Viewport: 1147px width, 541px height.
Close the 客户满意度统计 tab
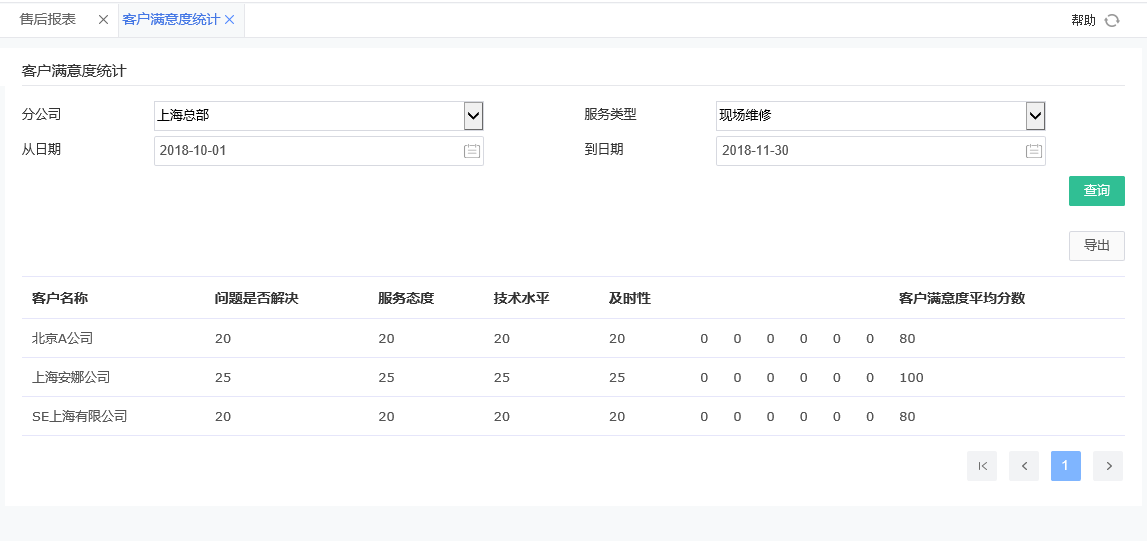tap(230, 20)
